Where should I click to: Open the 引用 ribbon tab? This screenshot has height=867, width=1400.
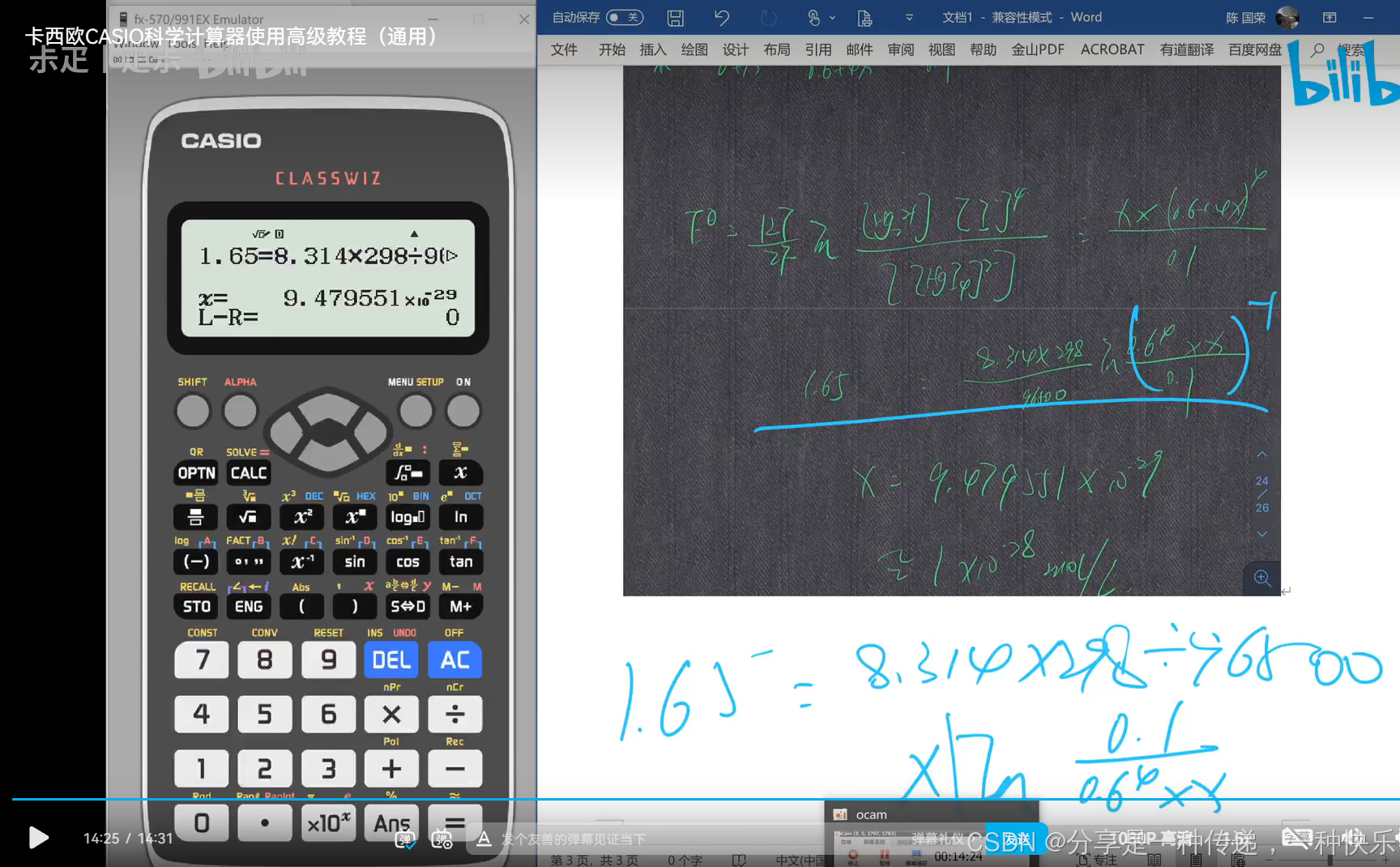[818, 49]
